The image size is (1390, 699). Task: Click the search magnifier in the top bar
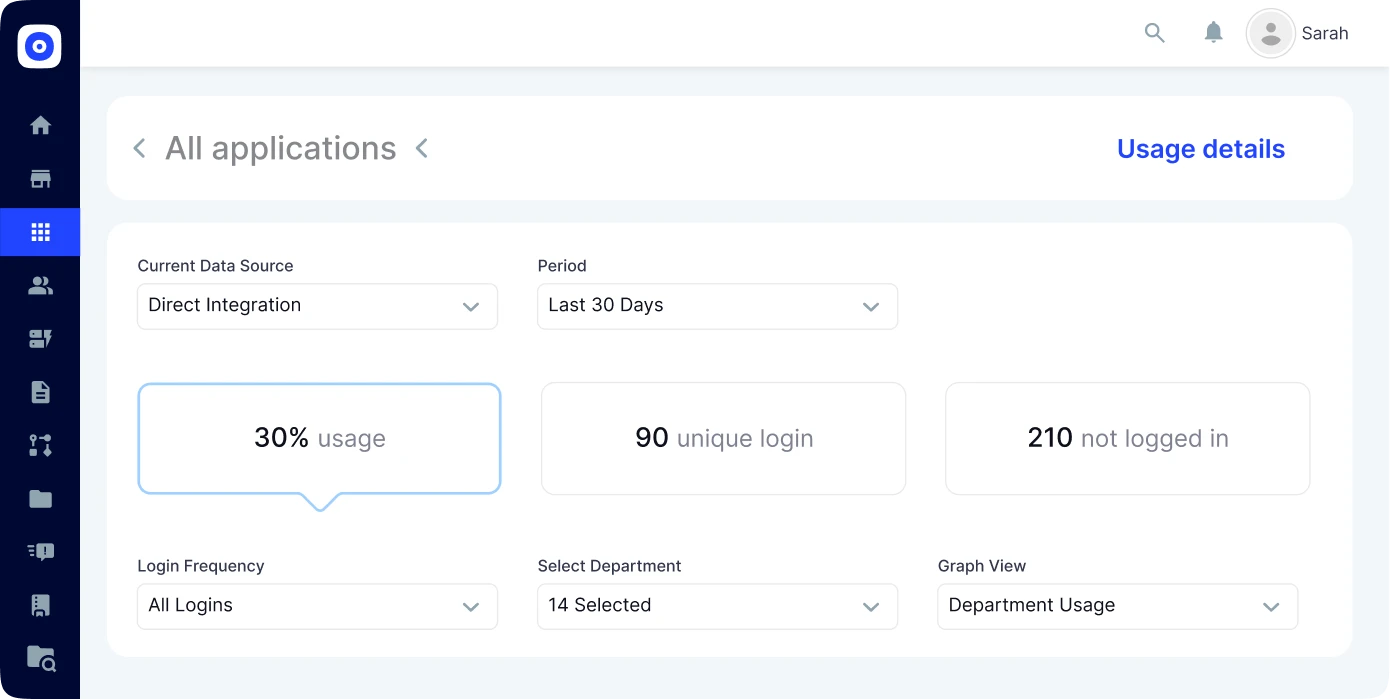[x=1155, y=33]
